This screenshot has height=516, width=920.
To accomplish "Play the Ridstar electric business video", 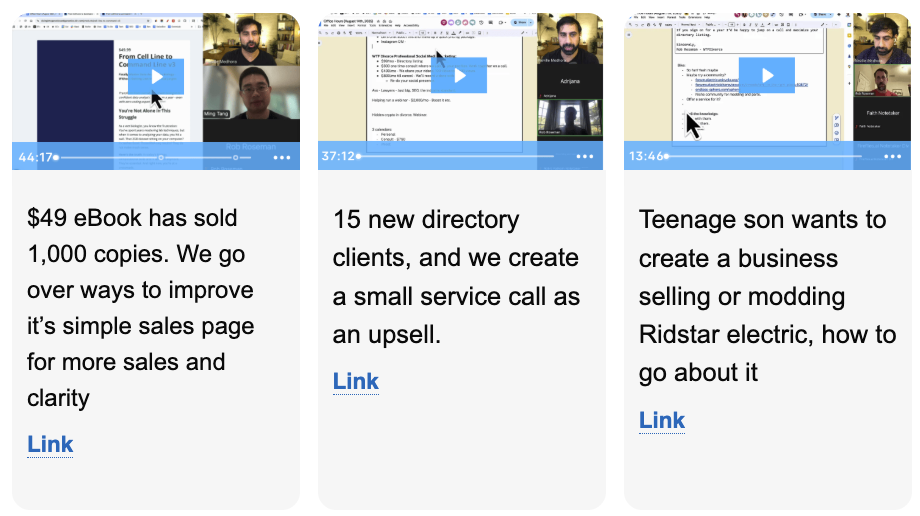I will [x=767, y=76].
